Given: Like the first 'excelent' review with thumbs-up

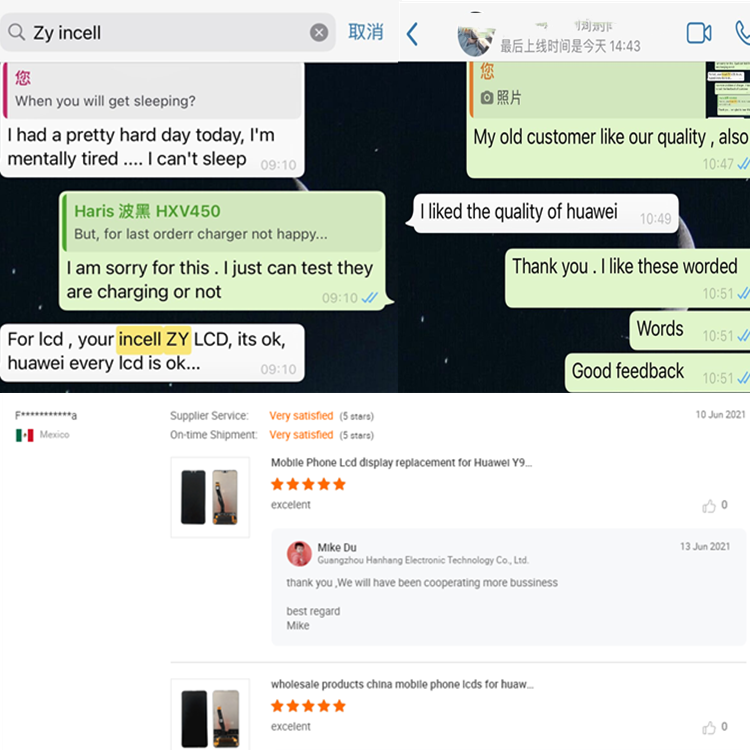Looking at the screenshot, I should [x=709, y=506].
